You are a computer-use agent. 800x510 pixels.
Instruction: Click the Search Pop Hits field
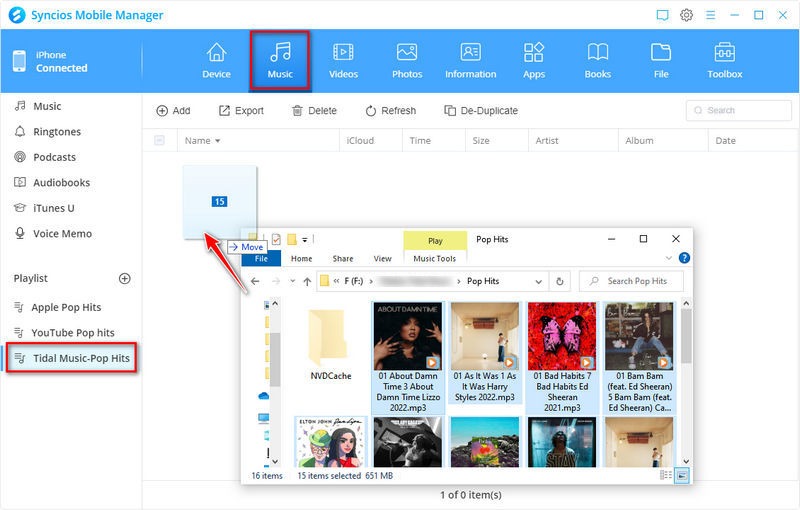tap(632, 281)
